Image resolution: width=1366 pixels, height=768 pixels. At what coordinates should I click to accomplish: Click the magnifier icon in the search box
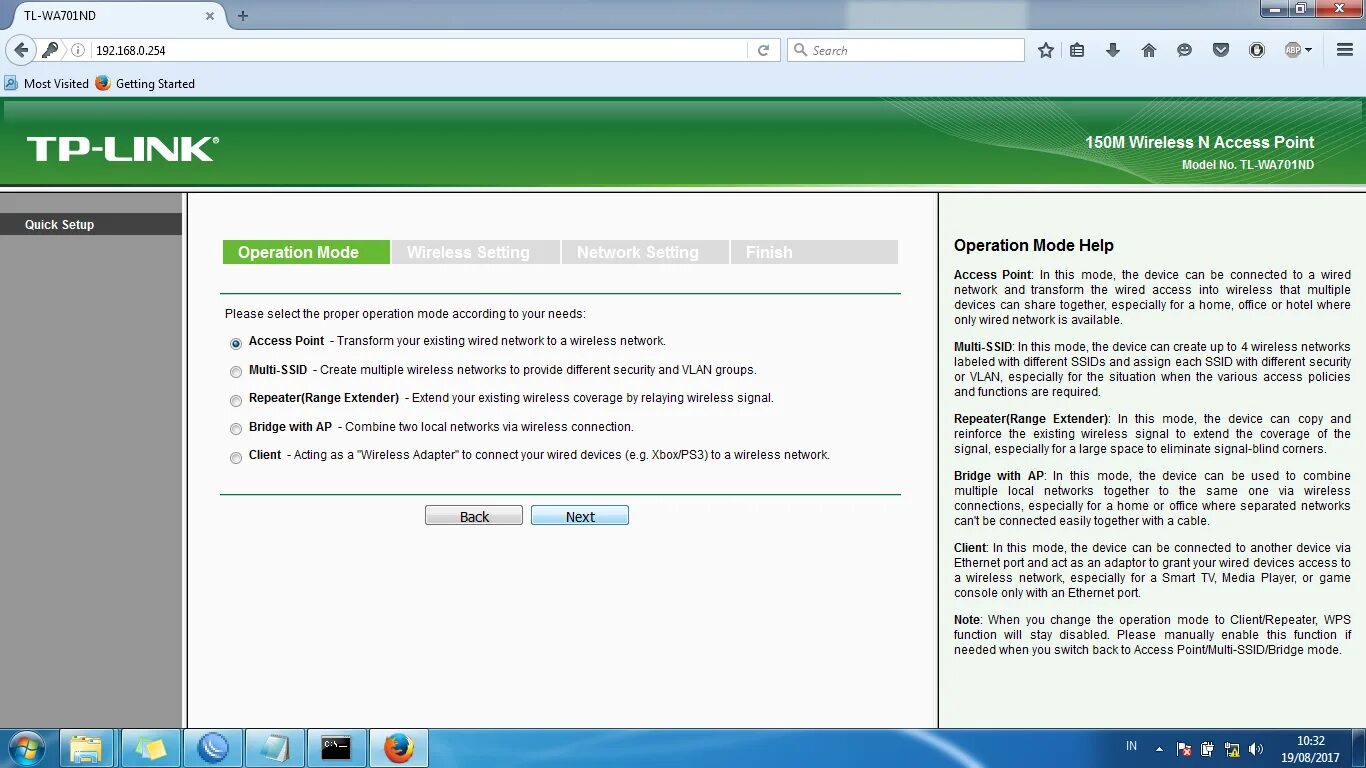tap(800, 50)
